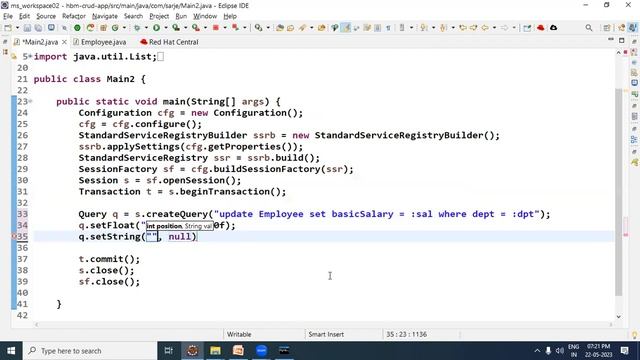The height and width of the screenshot is (360, 640).
Task: Close the Main2.java tab
Action: pos(64,42)
